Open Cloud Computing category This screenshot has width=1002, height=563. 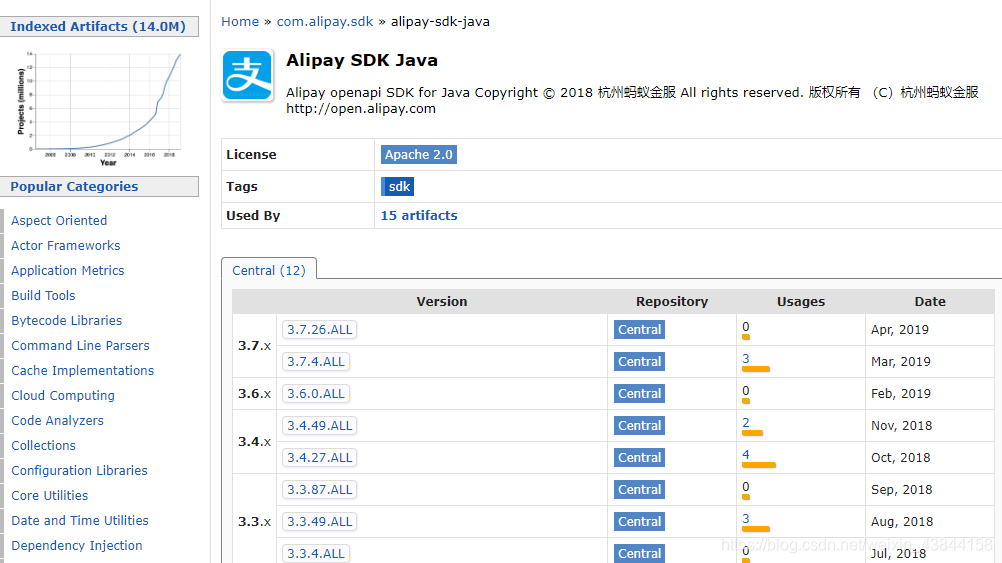pyautogui.click(x=63, y=395)
